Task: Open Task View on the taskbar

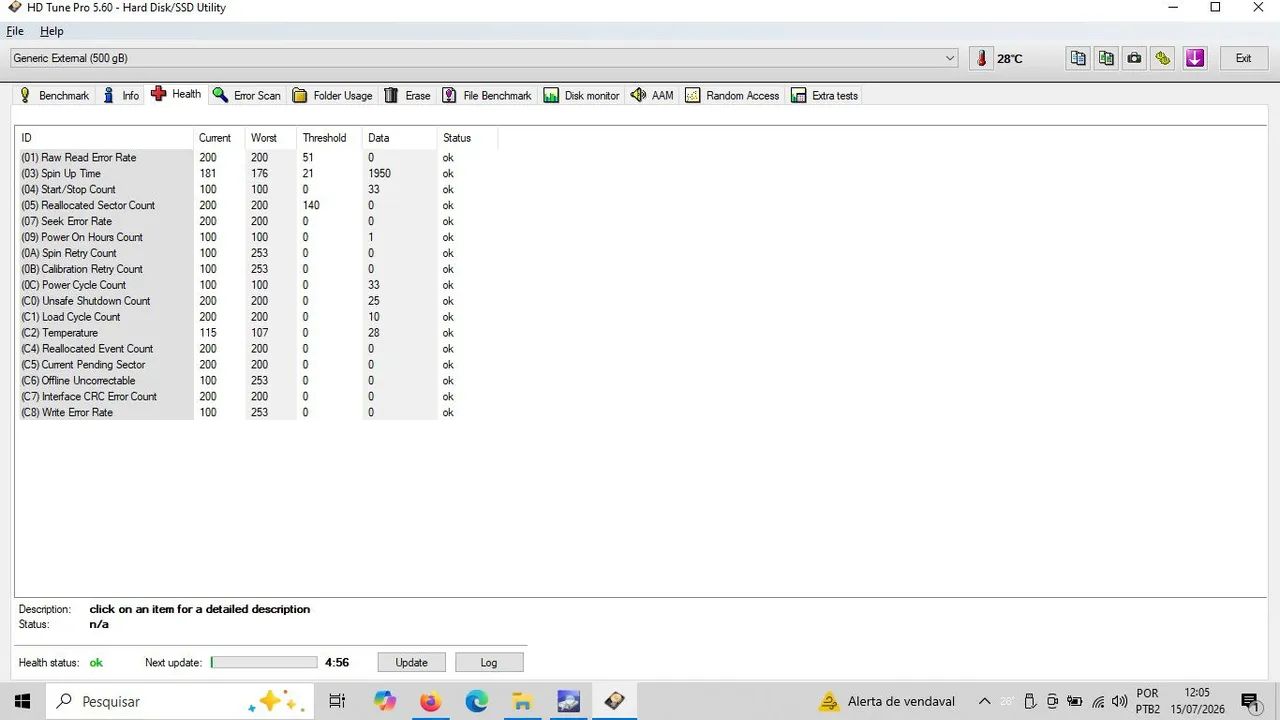Action: click(x=337, y=701)
